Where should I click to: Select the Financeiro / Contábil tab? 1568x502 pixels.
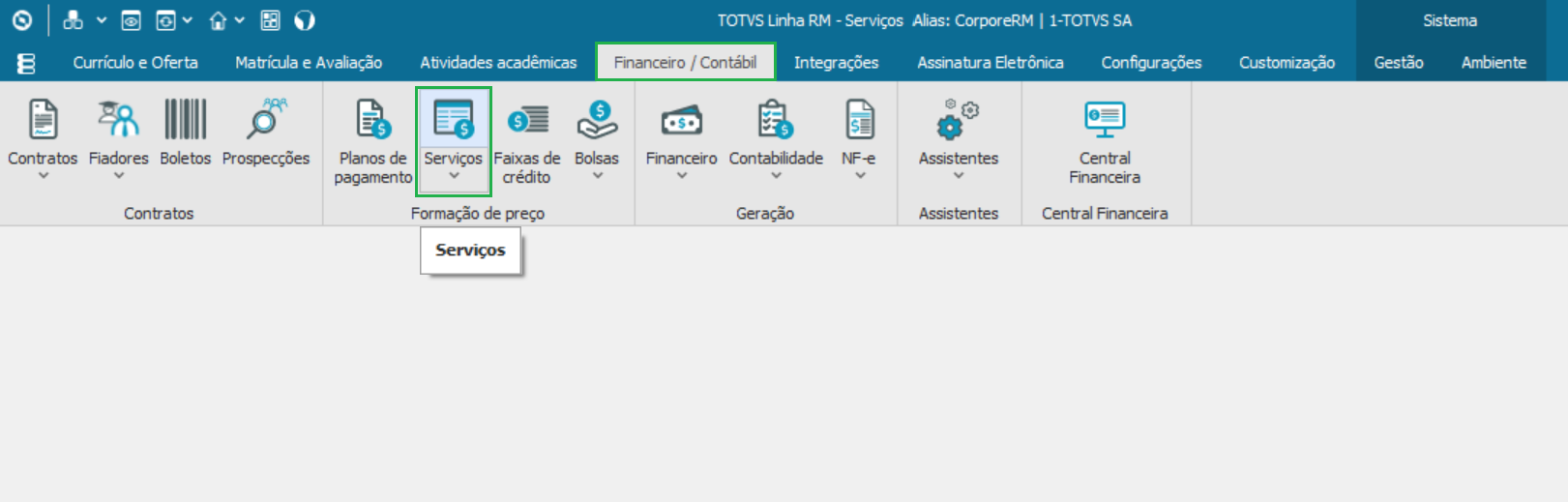click(685, 62)
